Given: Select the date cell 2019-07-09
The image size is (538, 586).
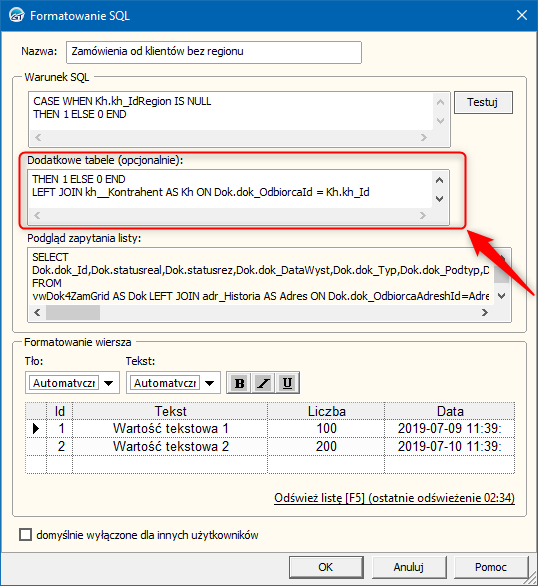Looking at the screenshot, I should (449, 428).
